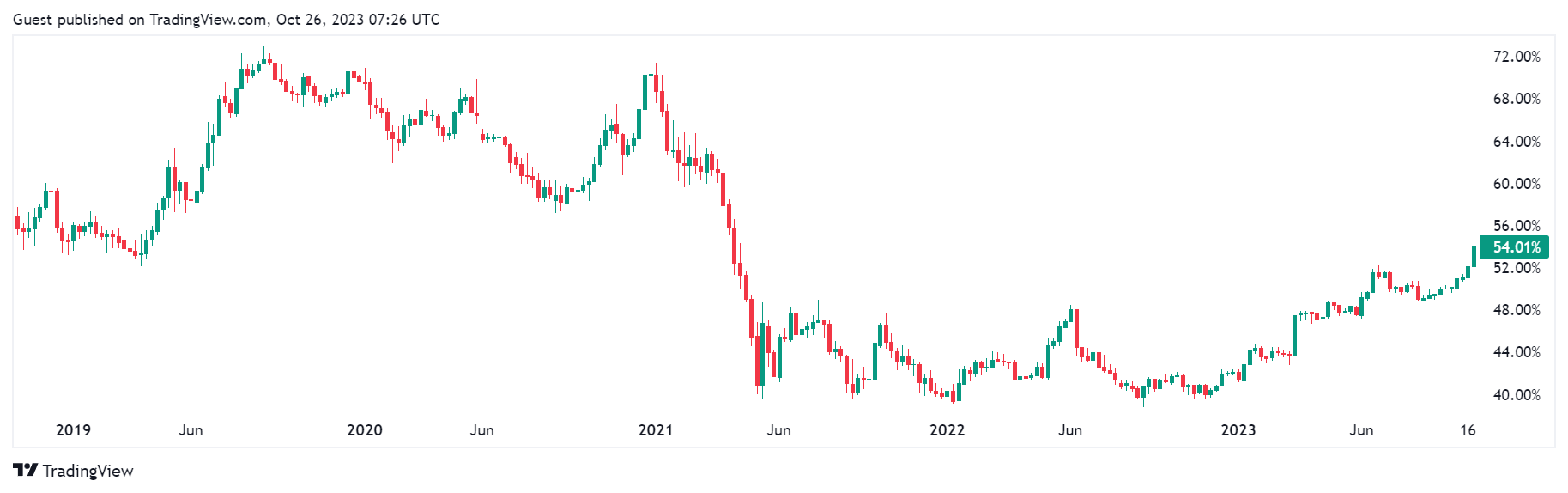
Task: Select the 2019 label on time axis
Action: click(73, 430)
